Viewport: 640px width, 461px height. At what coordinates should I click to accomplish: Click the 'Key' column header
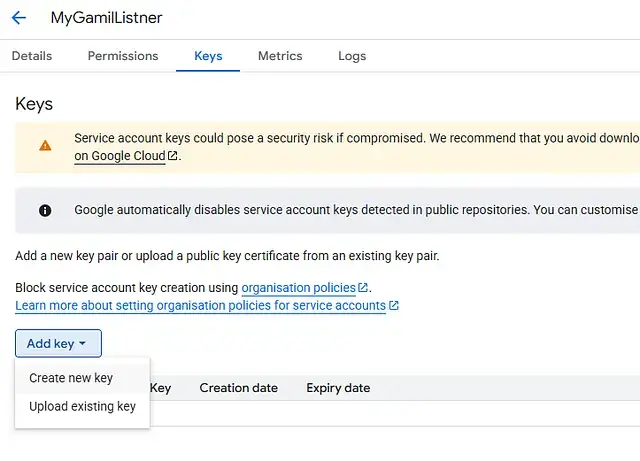pos(160,388)
